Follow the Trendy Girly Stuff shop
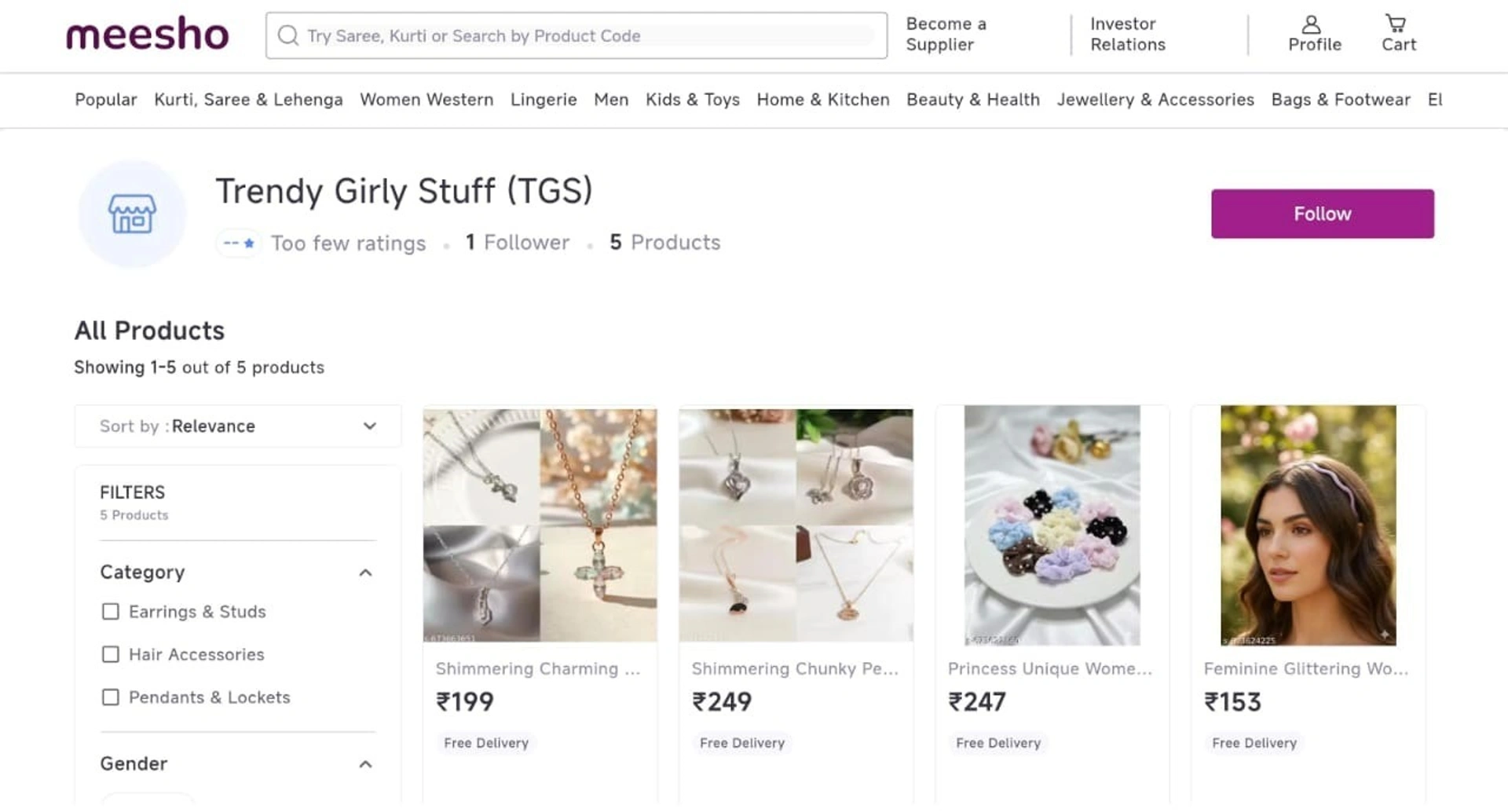Viewport: 1508px width, 812px height. click(x=1322, y=214)
